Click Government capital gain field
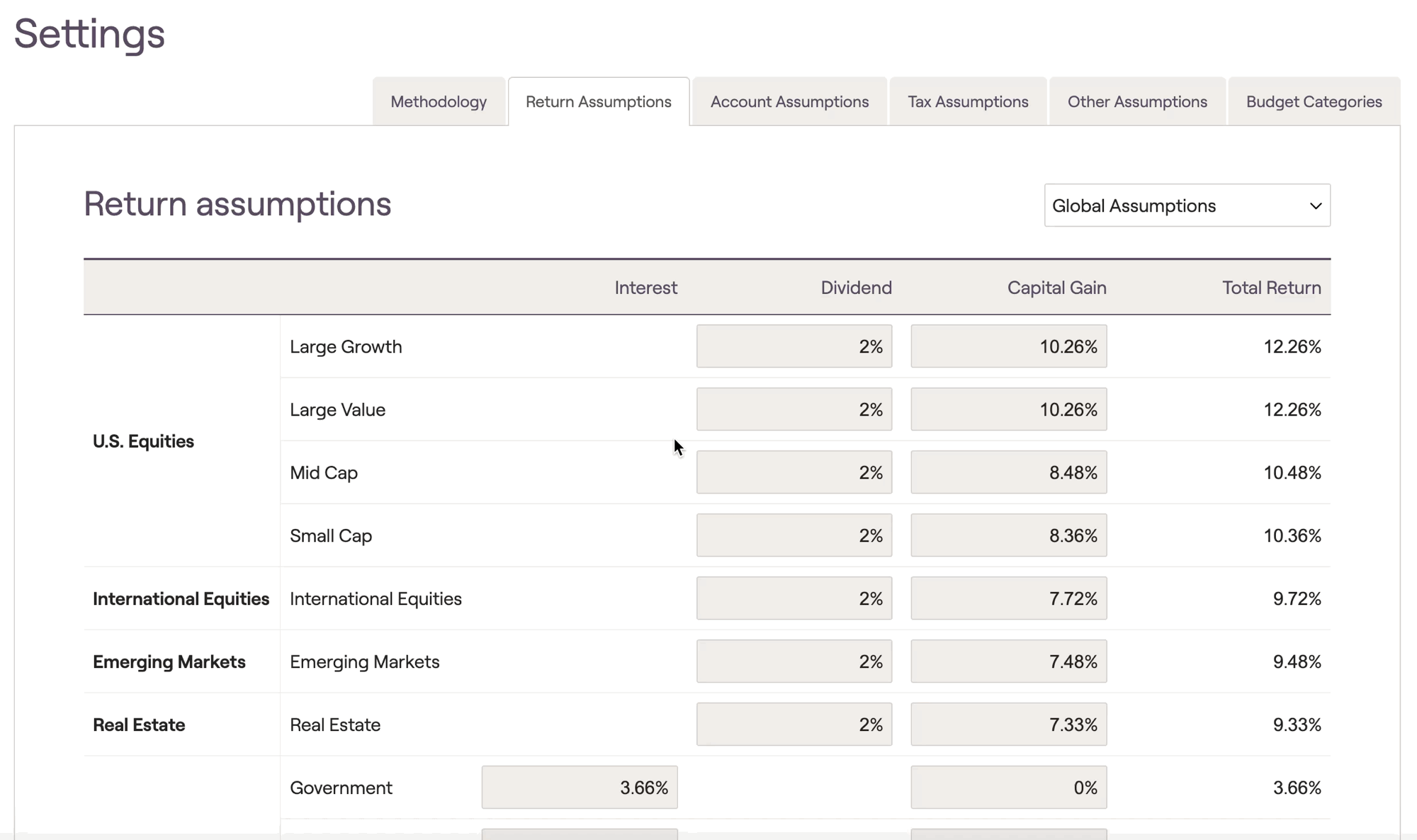The height and width of the screenshot is (840, 1417). 1008,788
